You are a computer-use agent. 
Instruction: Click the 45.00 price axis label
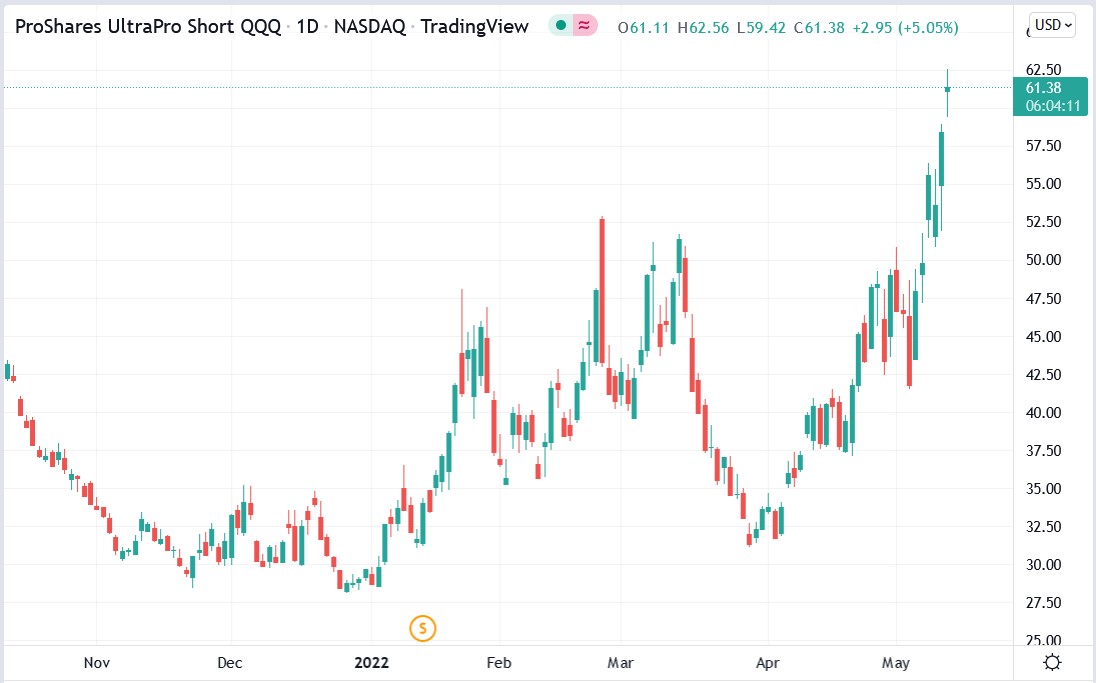(1044, 337)
